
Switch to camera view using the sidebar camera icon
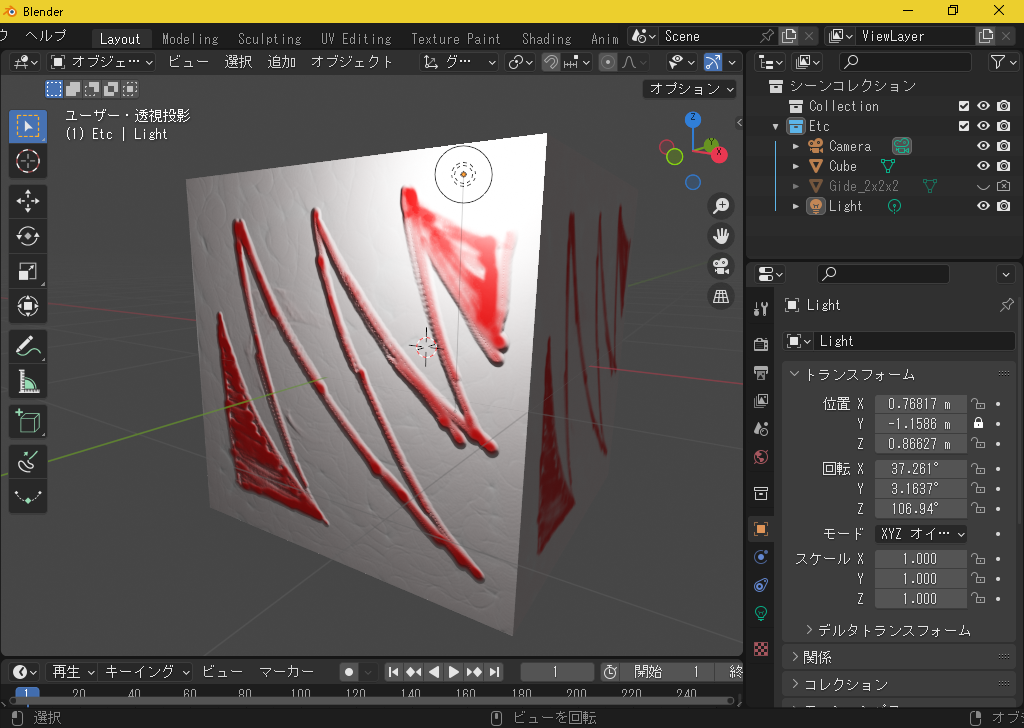click(x=720, y=266)
